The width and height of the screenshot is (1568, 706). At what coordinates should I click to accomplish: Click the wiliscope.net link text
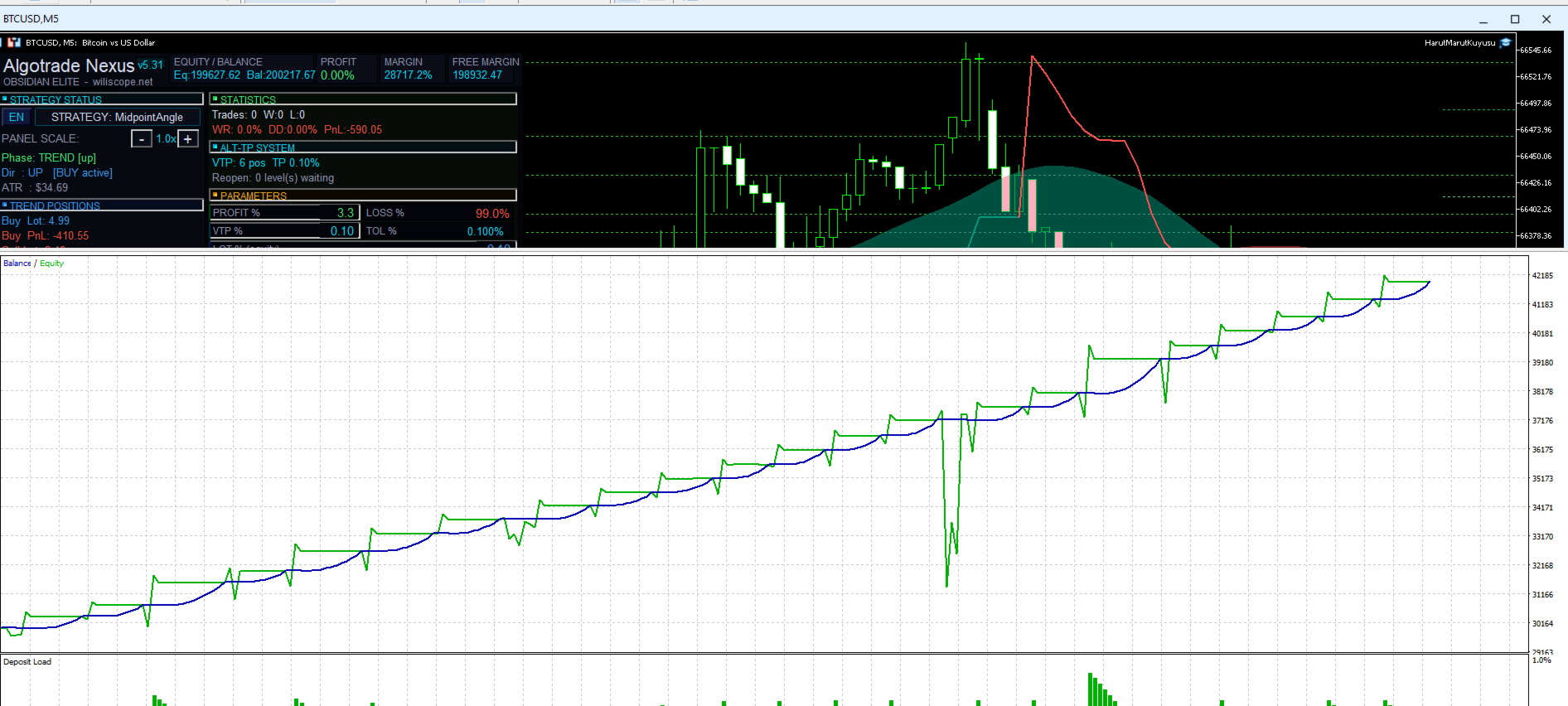(123, 82)
